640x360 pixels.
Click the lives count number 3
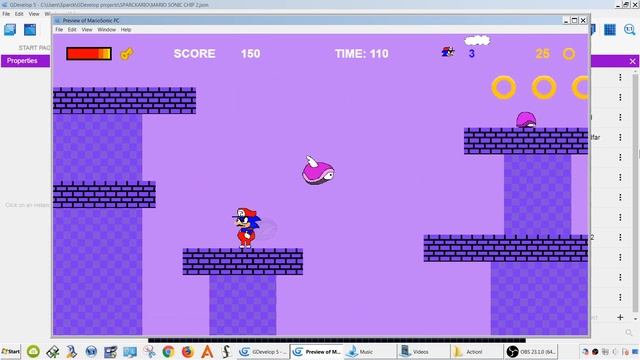pyautogui.click(x=471, y=53)
